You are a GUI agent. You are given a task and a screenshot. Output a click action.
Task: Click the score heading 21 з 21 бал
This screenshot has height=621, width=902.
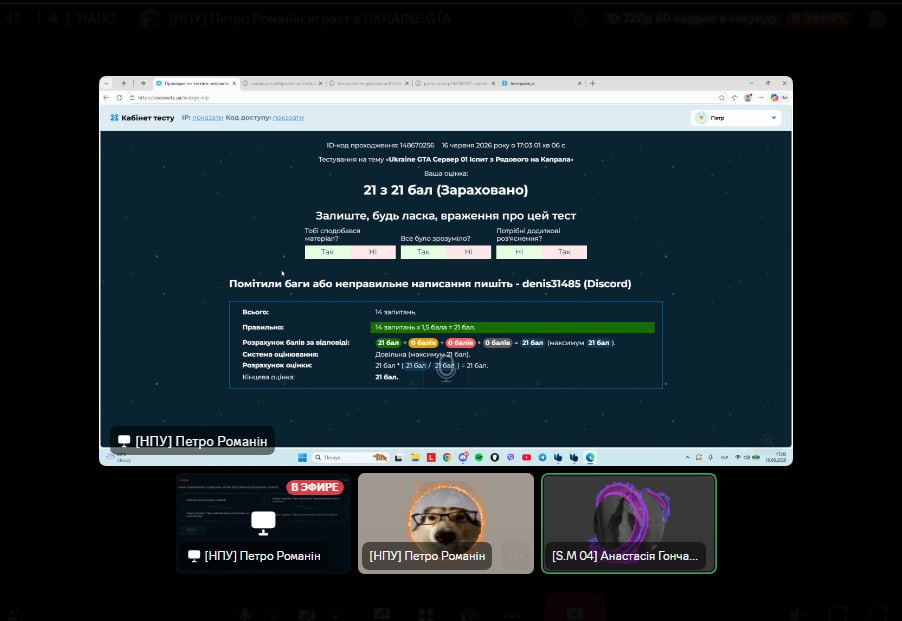tap(446, 190)
